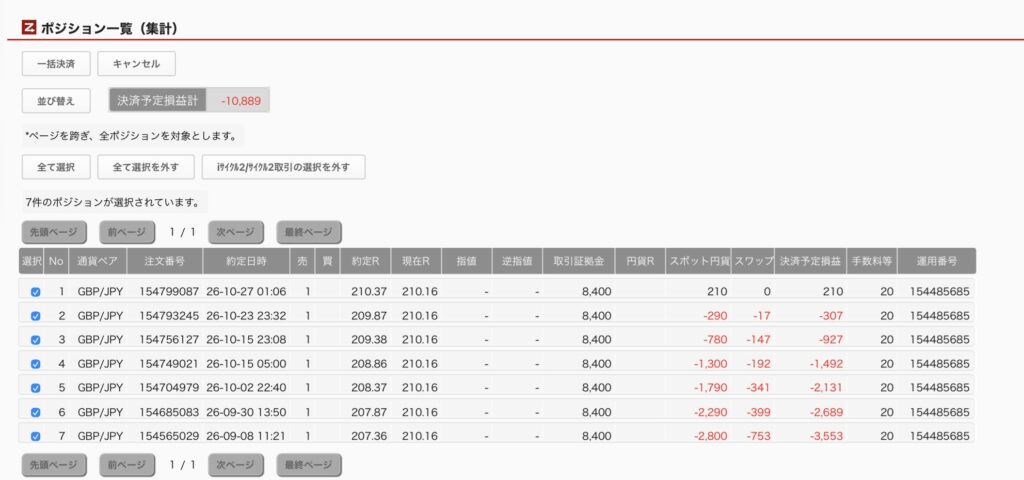Toggle checkbox in row 5 GBP/JPY 208.37
The width and height of the screenshot is (1024, 480).
(x=35, y=388)
